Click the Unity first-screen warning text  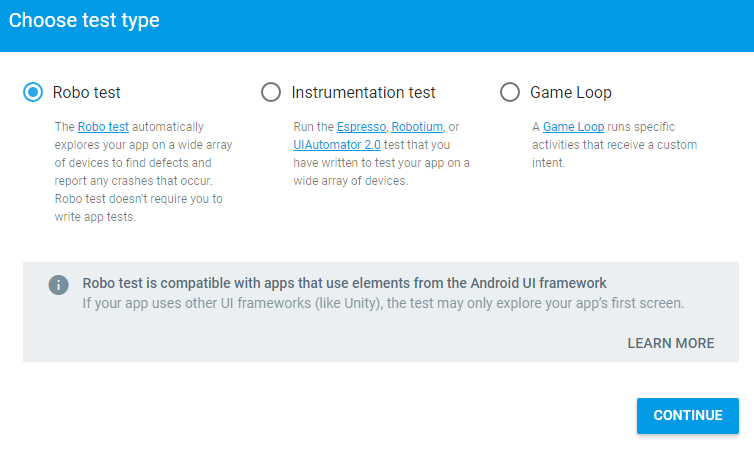coord(383,303)
